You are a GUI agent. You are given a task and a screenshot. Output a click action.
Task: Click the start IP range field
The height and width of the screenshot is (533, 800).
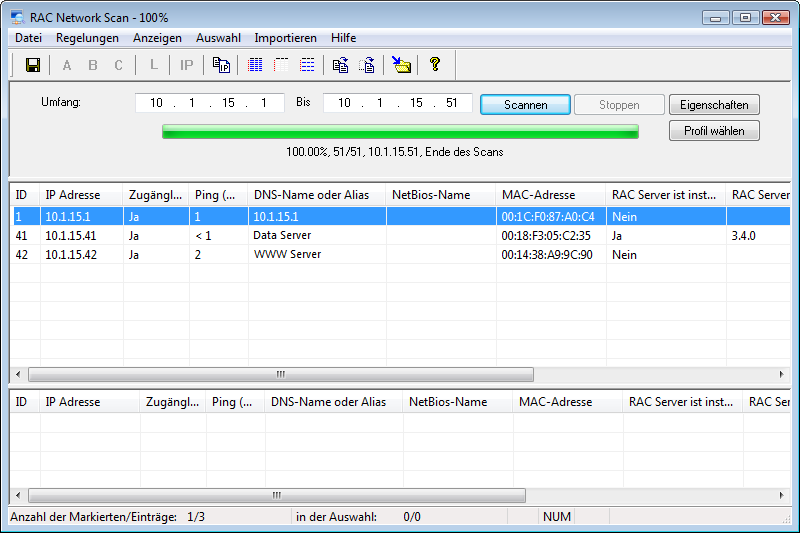tap(210, 103)
